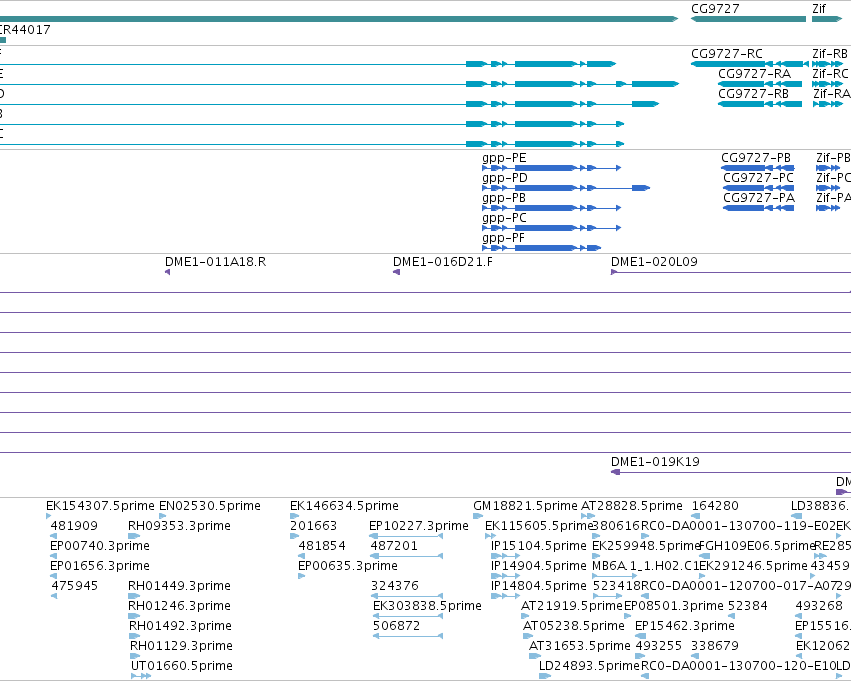Image resolution: width=851 pixels, height=681 pixels.
Task: Open the IP14804.5prime EST label
Action: coord(539,587)
